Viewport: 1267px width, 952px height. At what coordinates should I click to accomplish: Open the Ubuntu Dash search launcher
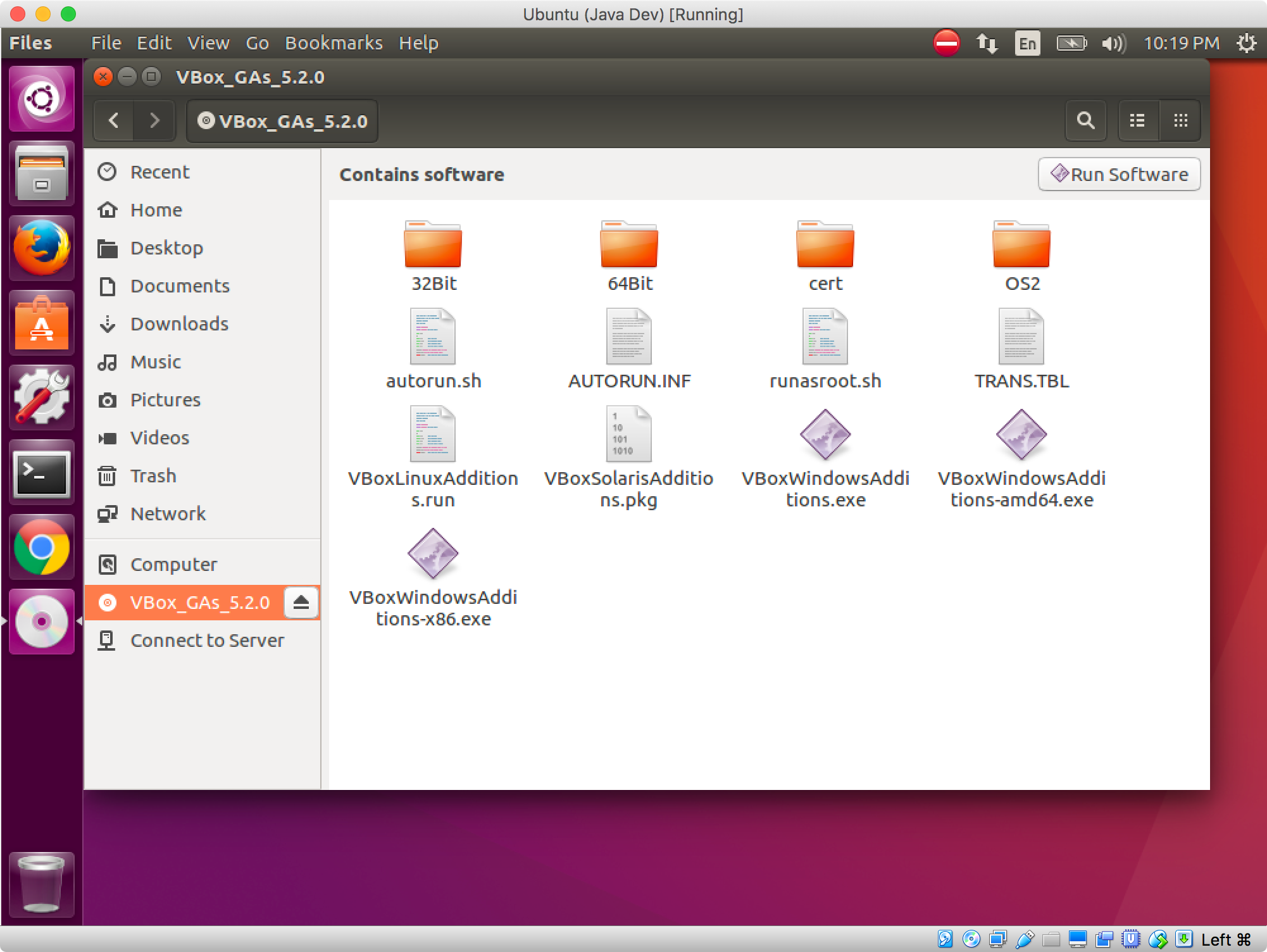tap(42, 98)
